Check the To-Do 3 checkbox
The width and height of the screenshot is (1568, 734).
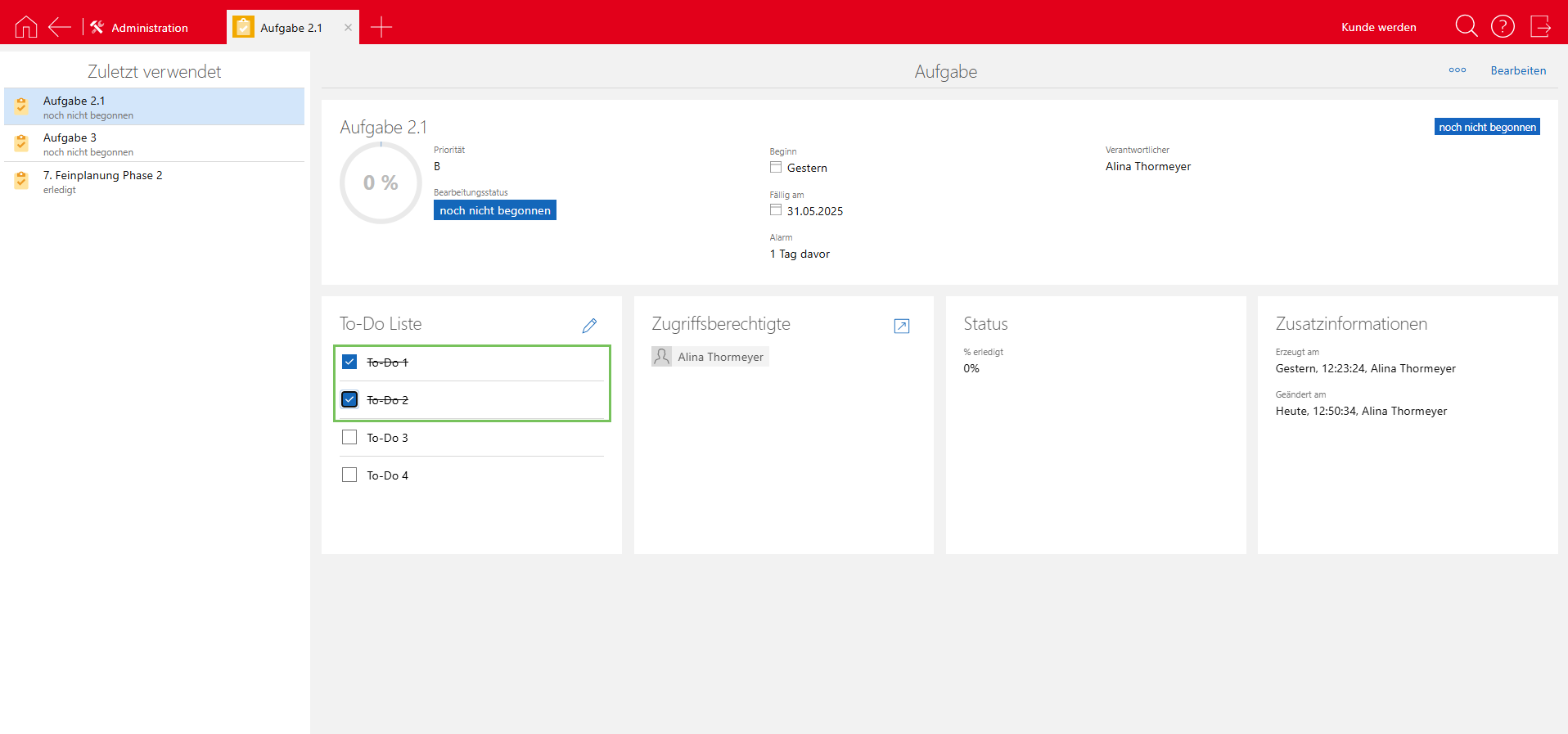[349, 437]
